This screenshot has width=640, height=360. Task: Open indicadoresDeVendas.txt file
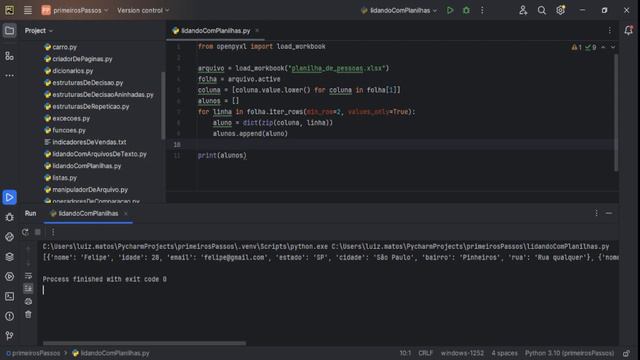85,142
